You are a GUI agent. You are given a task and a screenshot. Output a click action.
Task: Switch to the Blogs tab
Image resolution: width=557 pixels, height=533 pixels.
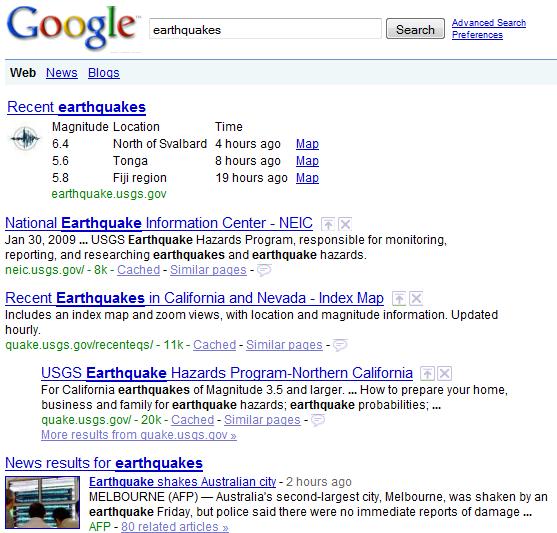[x=104, y=73]
